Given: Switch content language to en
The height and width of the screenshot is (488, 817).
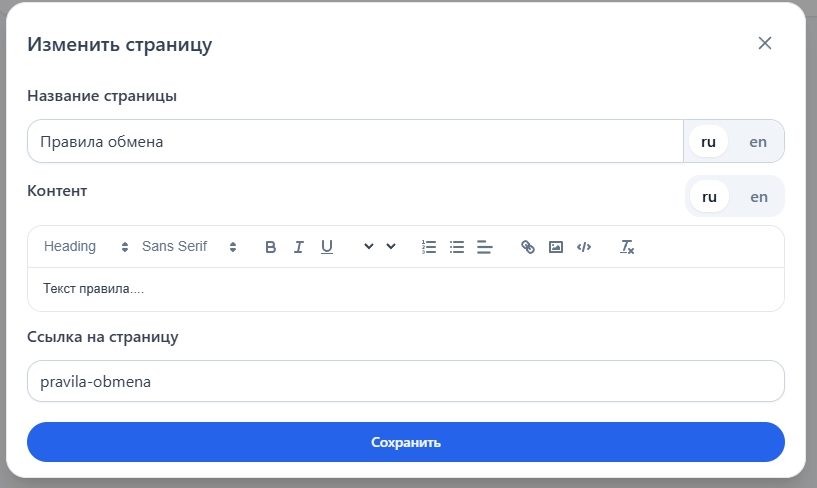Looking at the screenshot, I should (759, 196).
